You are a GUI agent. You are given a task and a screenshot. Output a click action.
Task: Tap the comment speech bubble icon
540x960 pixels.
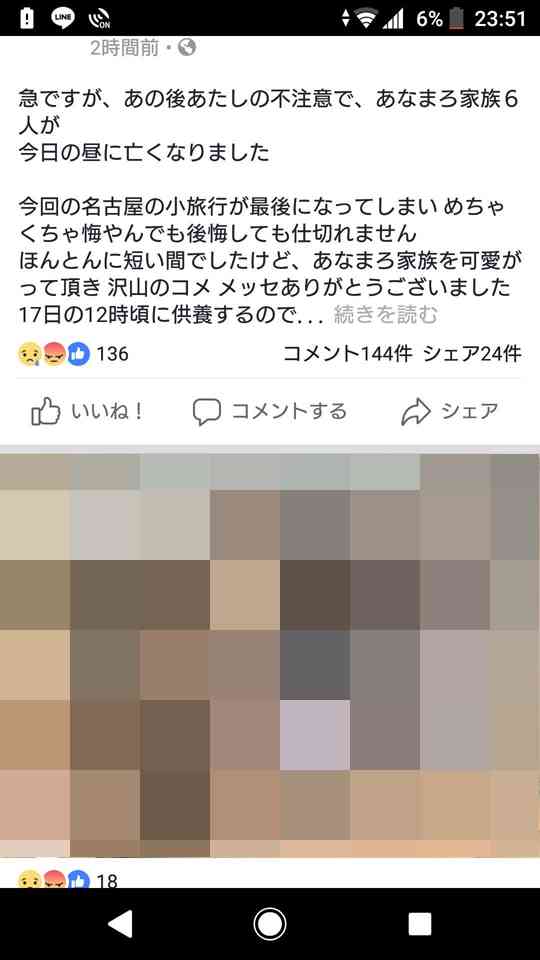(x=206, y=411)
